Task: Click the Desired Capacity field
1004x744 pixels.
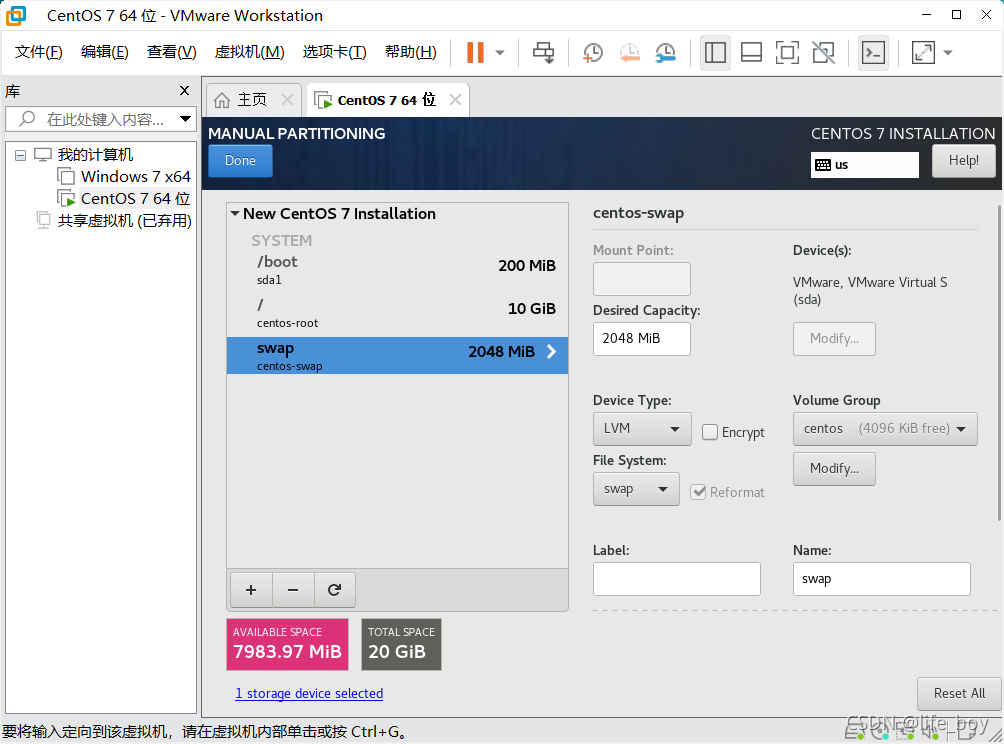Action: (x=642, y=339)
